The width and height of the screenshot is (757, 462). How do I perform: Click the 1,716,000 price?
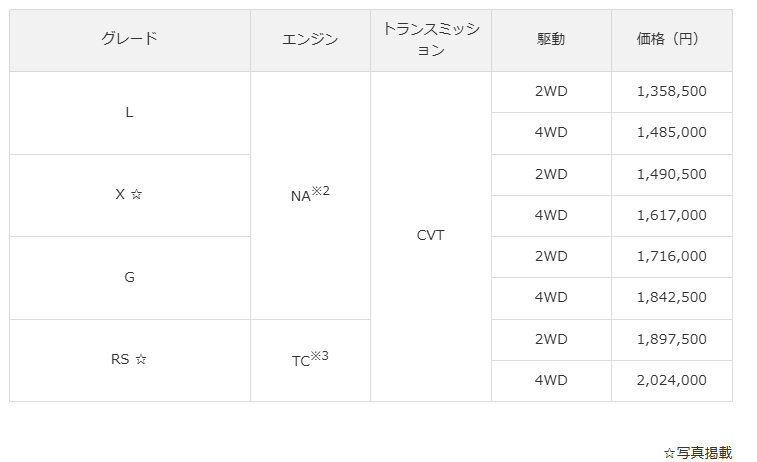coord(671,256)
